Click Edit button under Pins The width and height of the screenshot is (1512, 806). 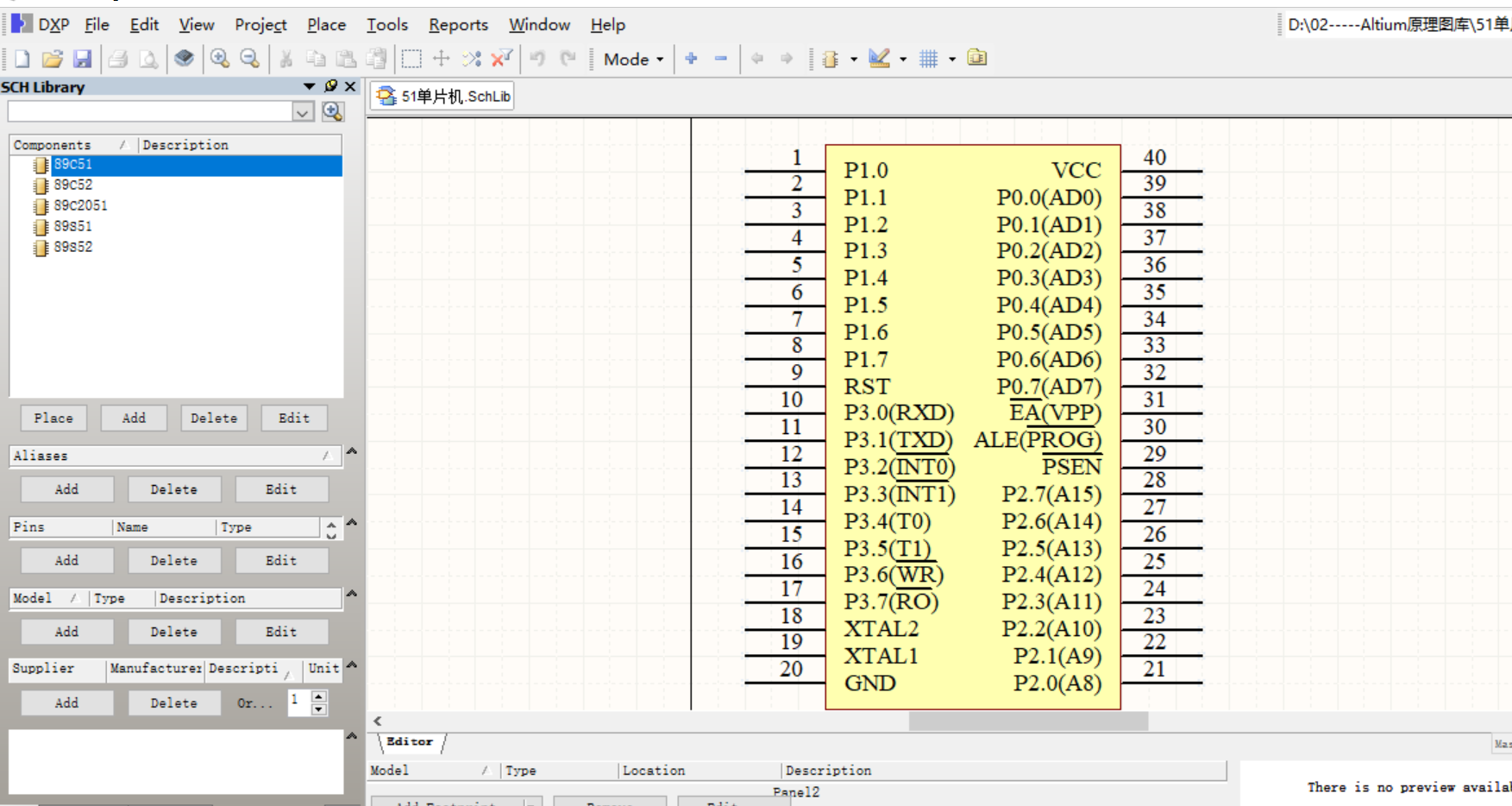pyautogui.click(x=281, y=561)
